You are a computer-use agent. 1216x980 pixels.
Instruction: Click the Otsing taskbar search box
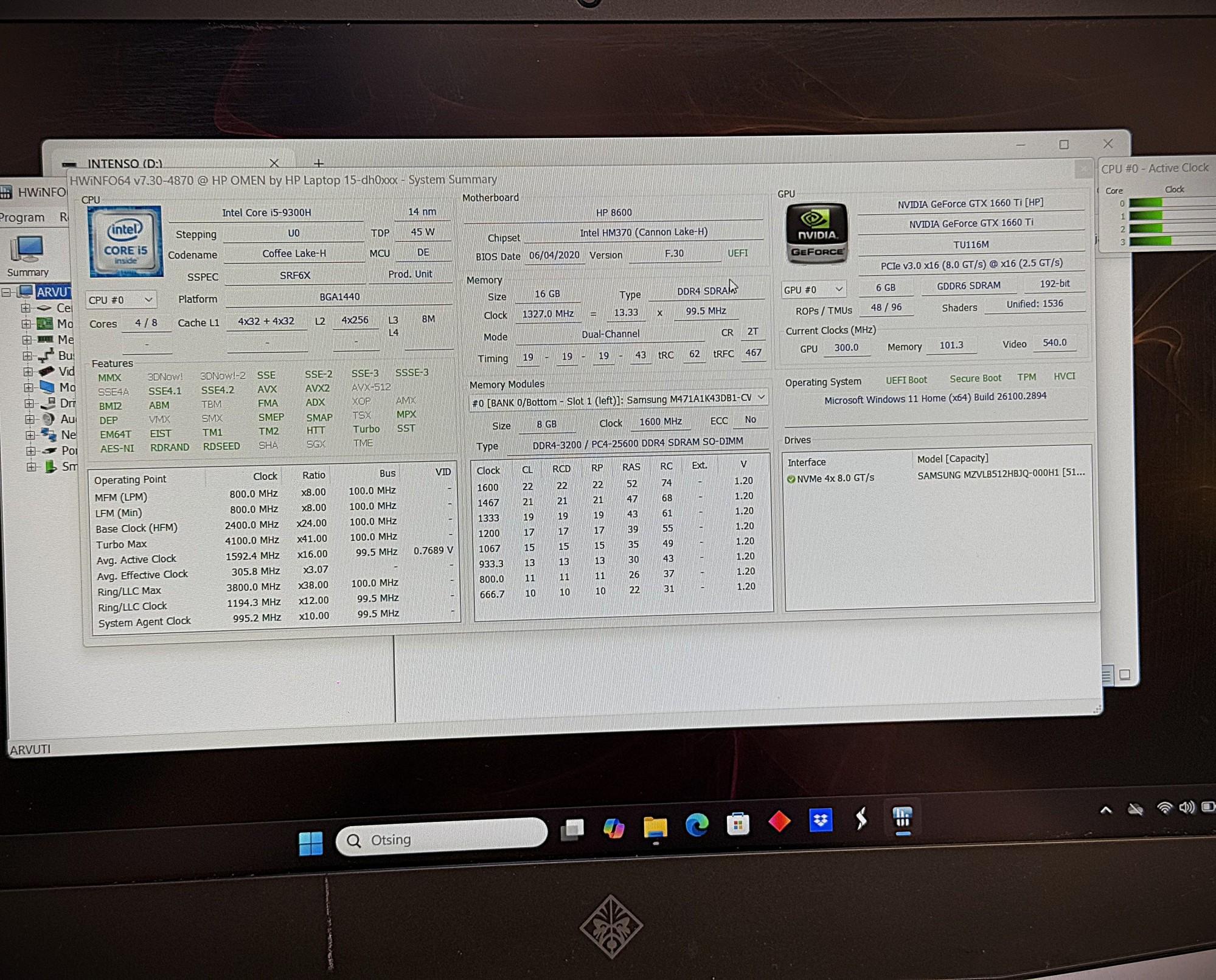442,838
